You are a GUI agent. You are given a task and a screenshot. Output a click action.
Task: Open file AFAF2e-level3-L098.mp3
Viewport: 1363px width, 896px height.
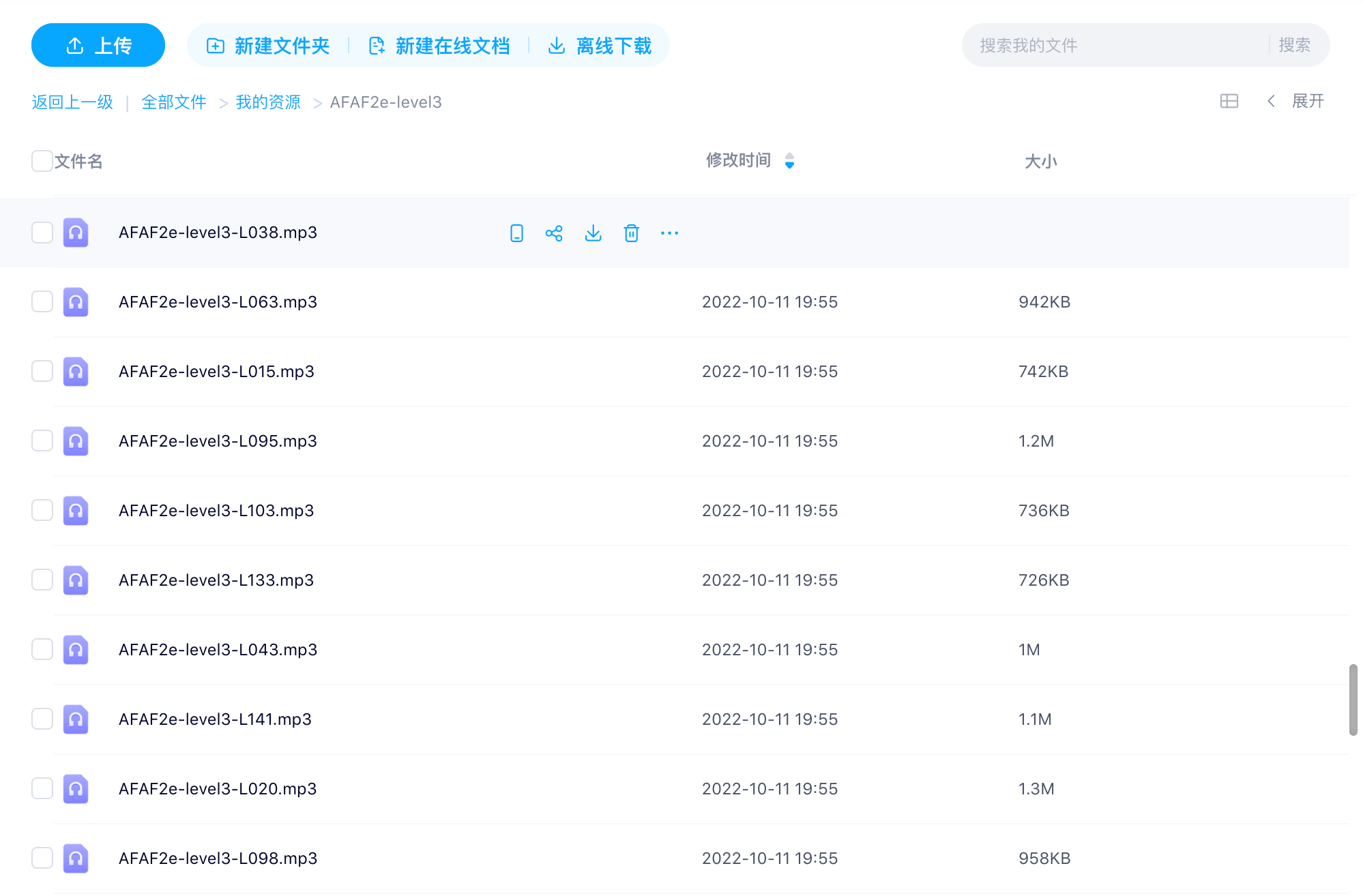click(x=218, y=858)
